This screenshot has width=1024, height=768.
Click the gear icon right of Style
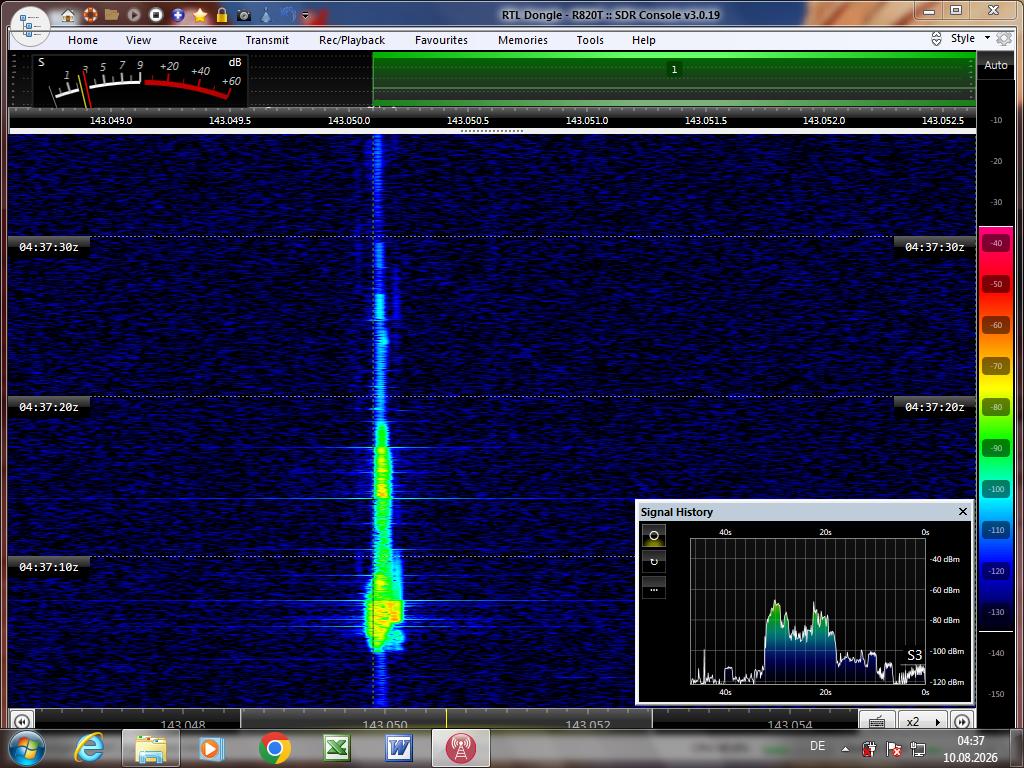pyautogui.click(x=1004, y=39)
